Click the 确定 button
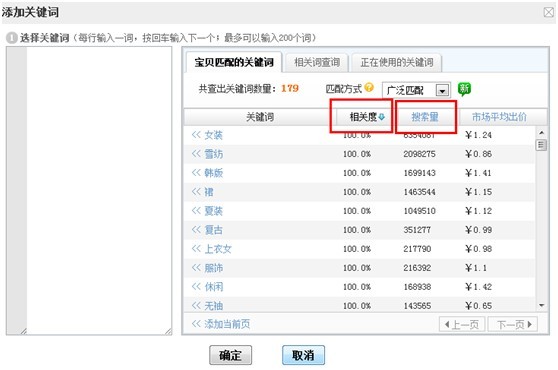This screenshot has height=370, width=558. click(230, 355)
